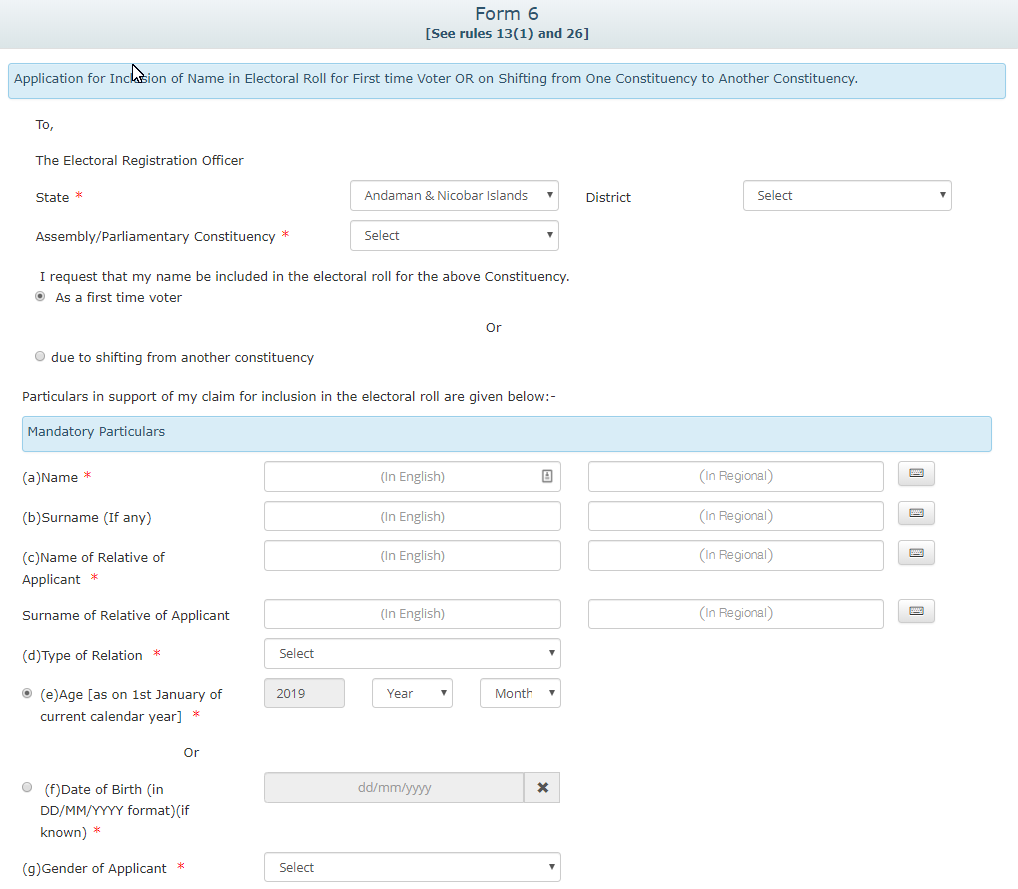
Task: Open the virtual keyboard for Name regional field
Action: click(916, 473)
